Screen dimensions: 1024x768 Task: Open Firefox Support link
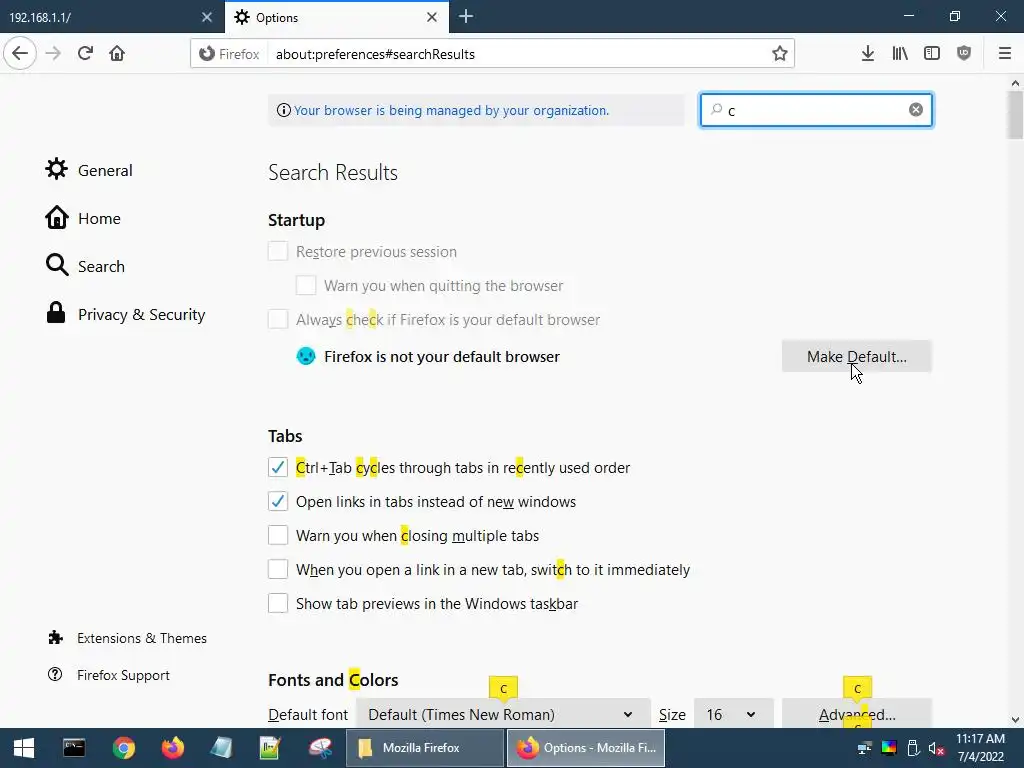108,675
